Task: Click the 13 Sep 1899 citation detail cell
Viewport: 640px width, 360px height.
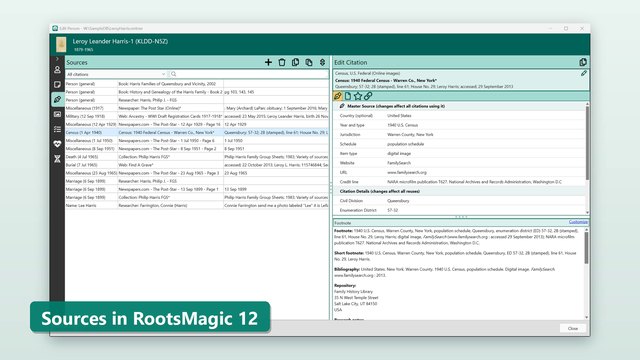Action: pyautogui.click(x=276, y=189)
